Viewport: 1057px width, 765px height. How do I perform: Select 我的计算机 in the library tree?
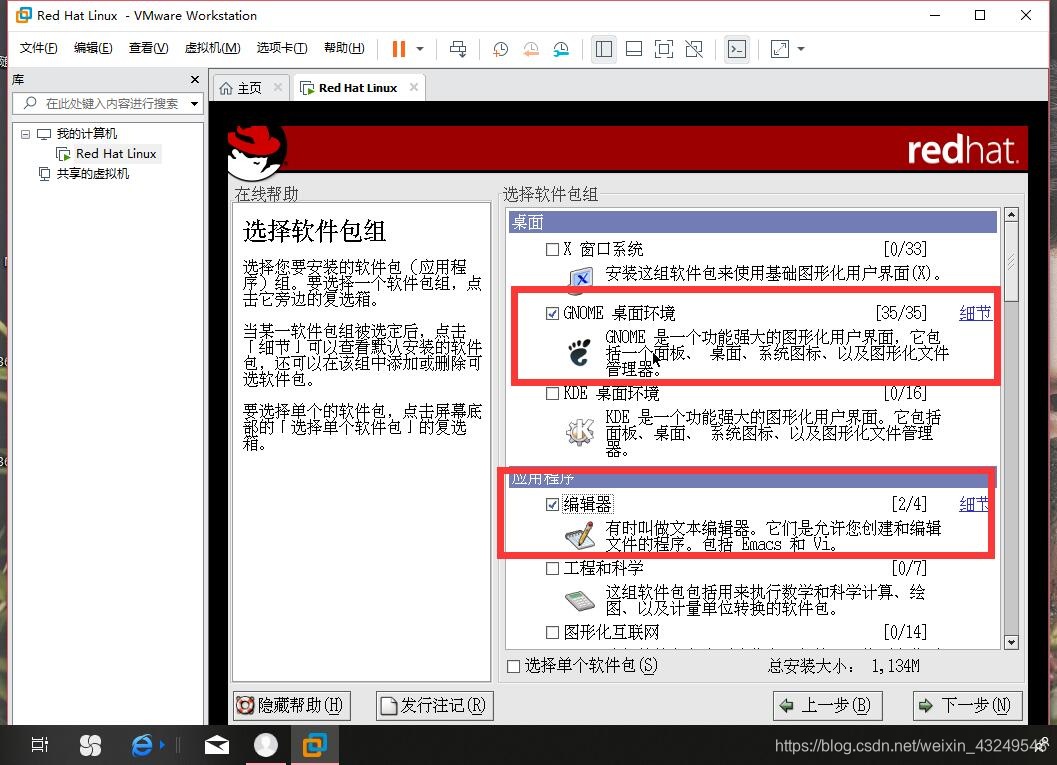(86, 133)
